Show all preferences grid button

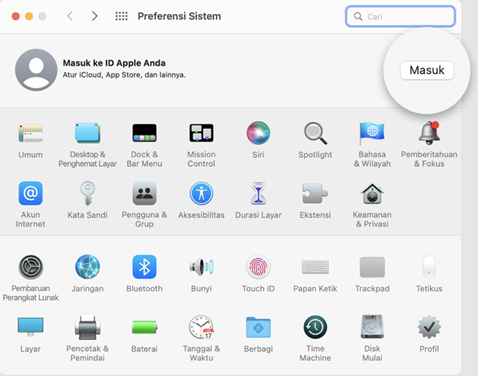click(x=121, y=16)
